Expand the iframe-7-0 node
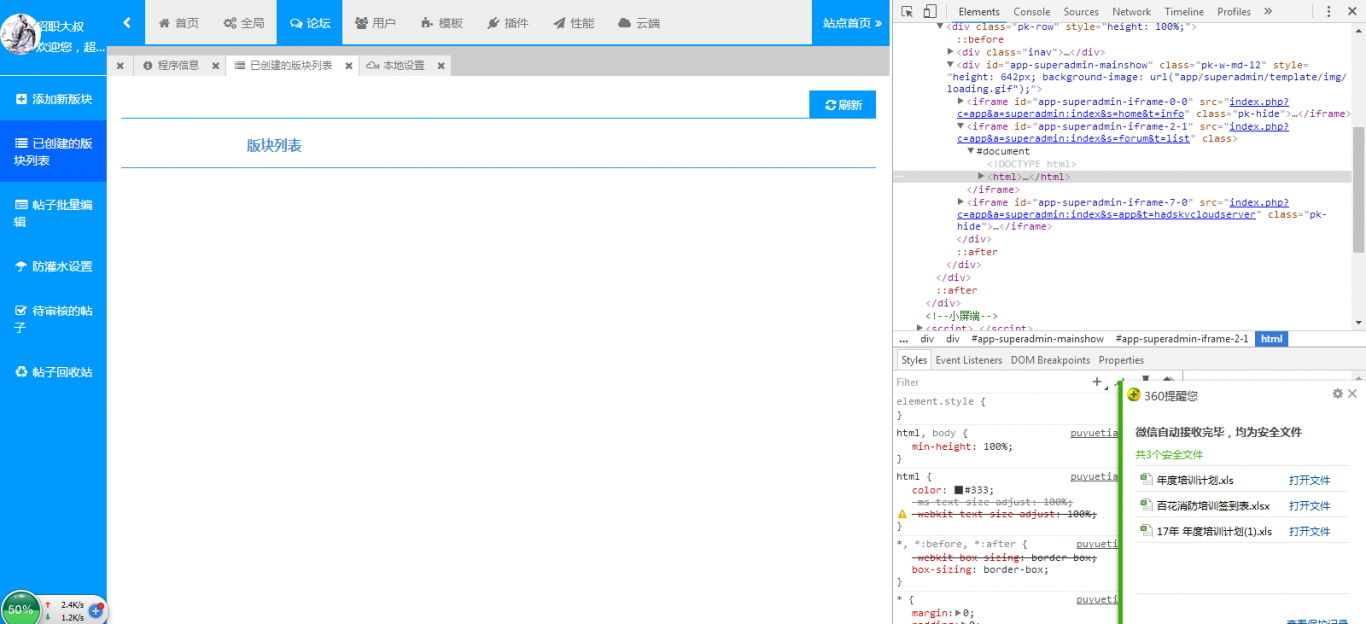This screenshot has width=1366, height=624. 961,202
